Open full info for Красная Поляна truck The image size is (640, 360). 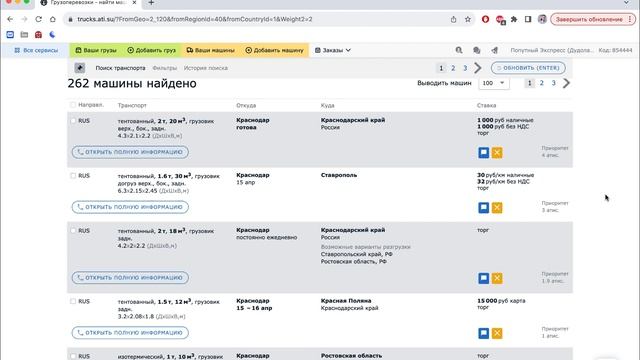click(x=130, y=333)
